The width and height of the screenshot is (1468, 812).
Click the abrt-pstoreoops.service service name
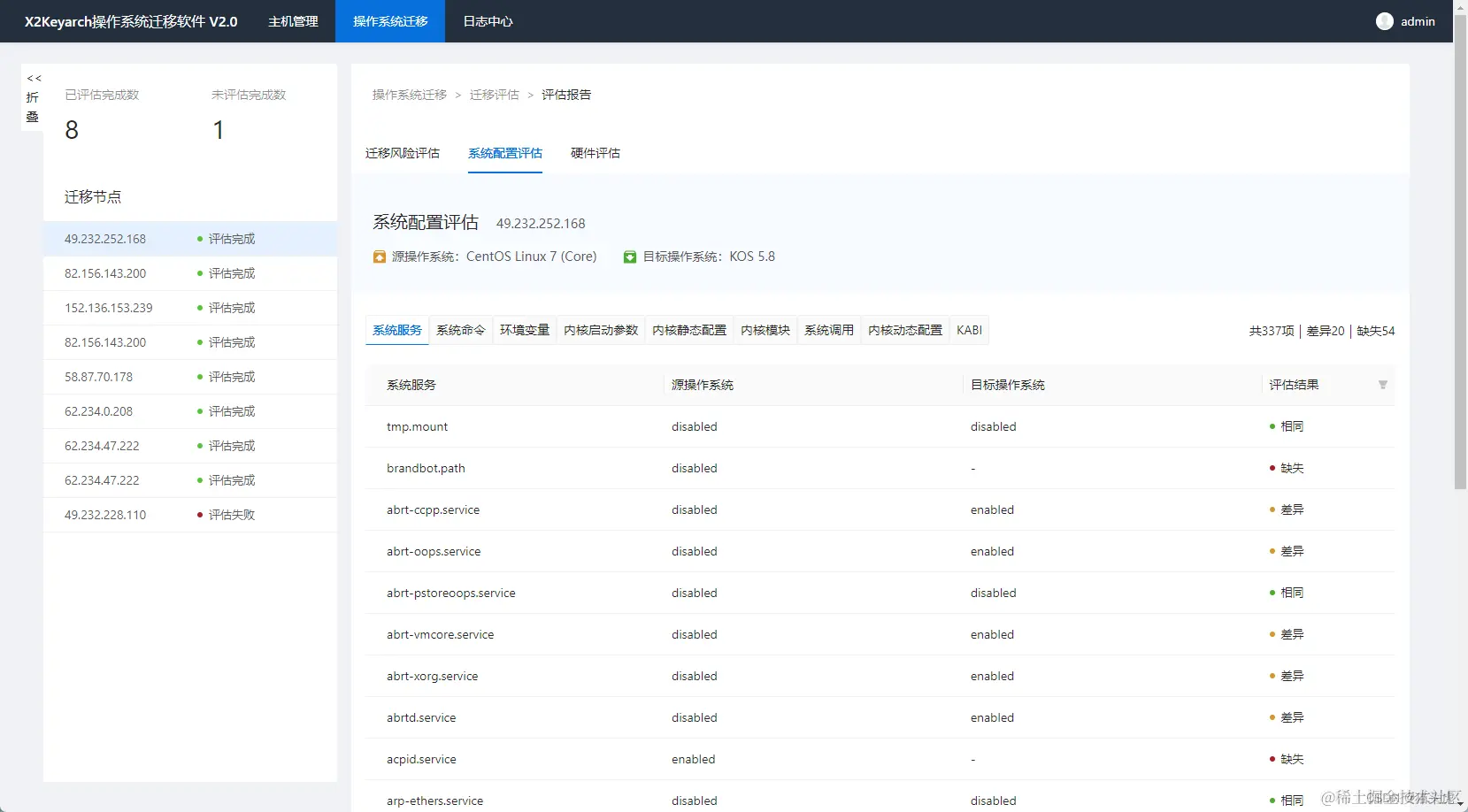click(x=450, y=593)
